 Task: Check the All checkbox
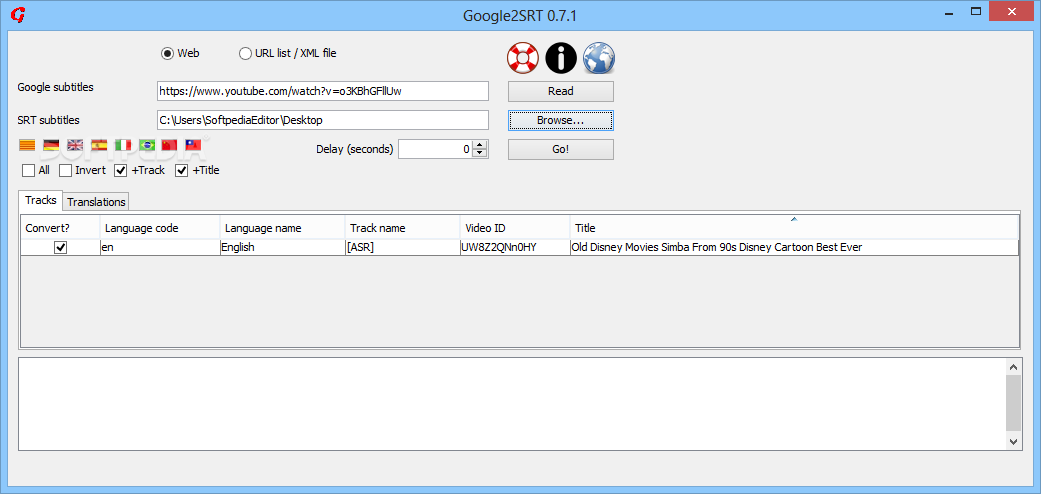[x=29, y=171]
